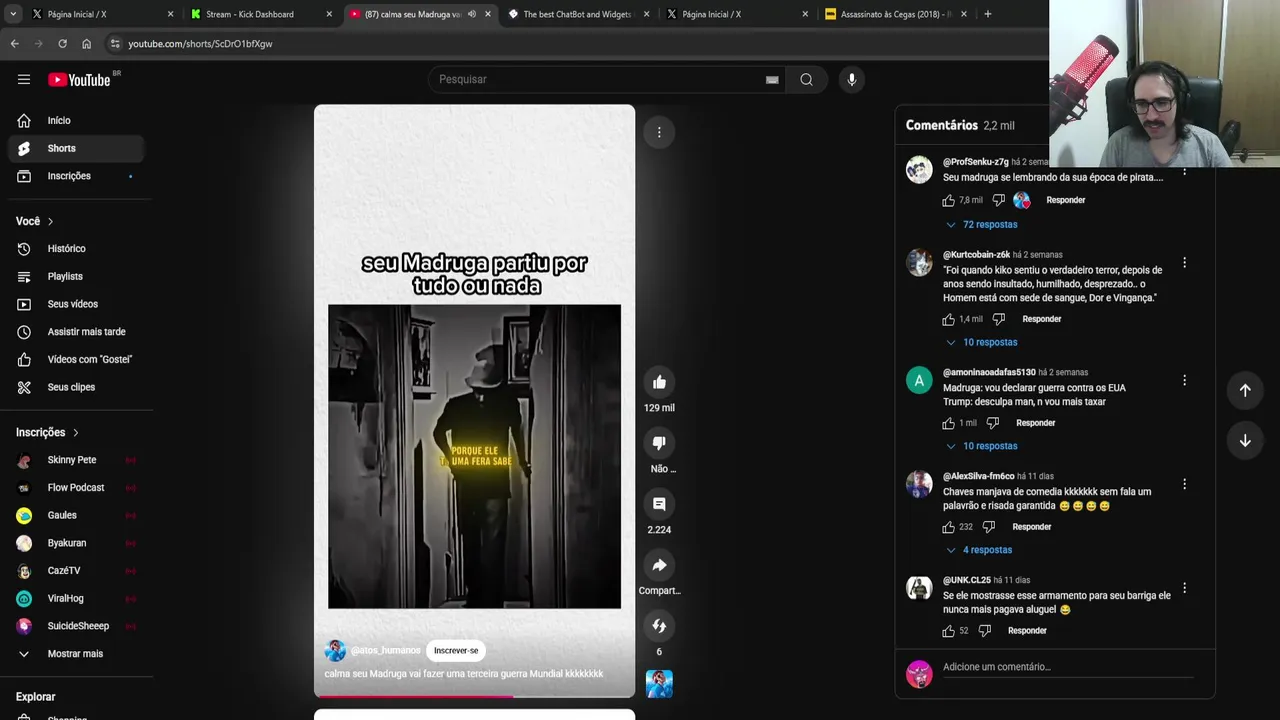The width and height of the screenshot is (1280, 720).
Task: Open Assistir mais tarde in sidebar
Action: 76,332
